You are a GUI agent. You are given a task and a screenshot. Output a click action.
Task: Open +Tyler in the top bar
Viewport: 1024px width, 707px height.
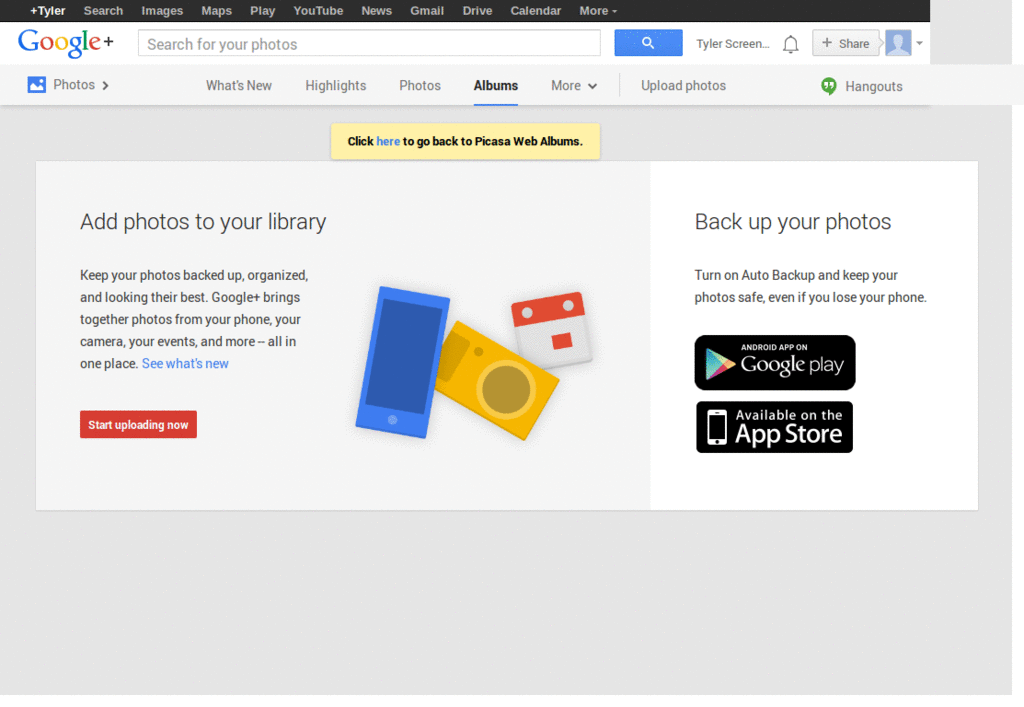point(48,10)
